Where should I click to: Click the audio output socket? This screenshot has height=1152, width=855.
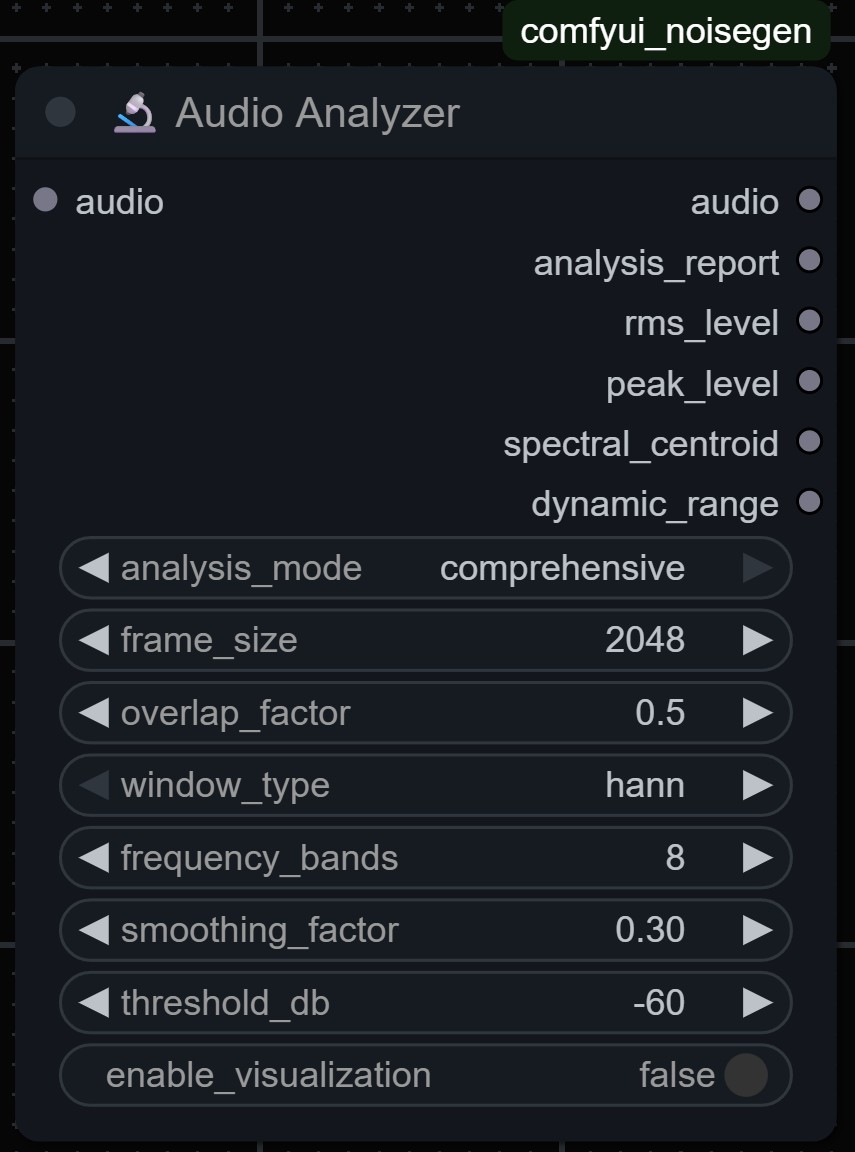809,200
